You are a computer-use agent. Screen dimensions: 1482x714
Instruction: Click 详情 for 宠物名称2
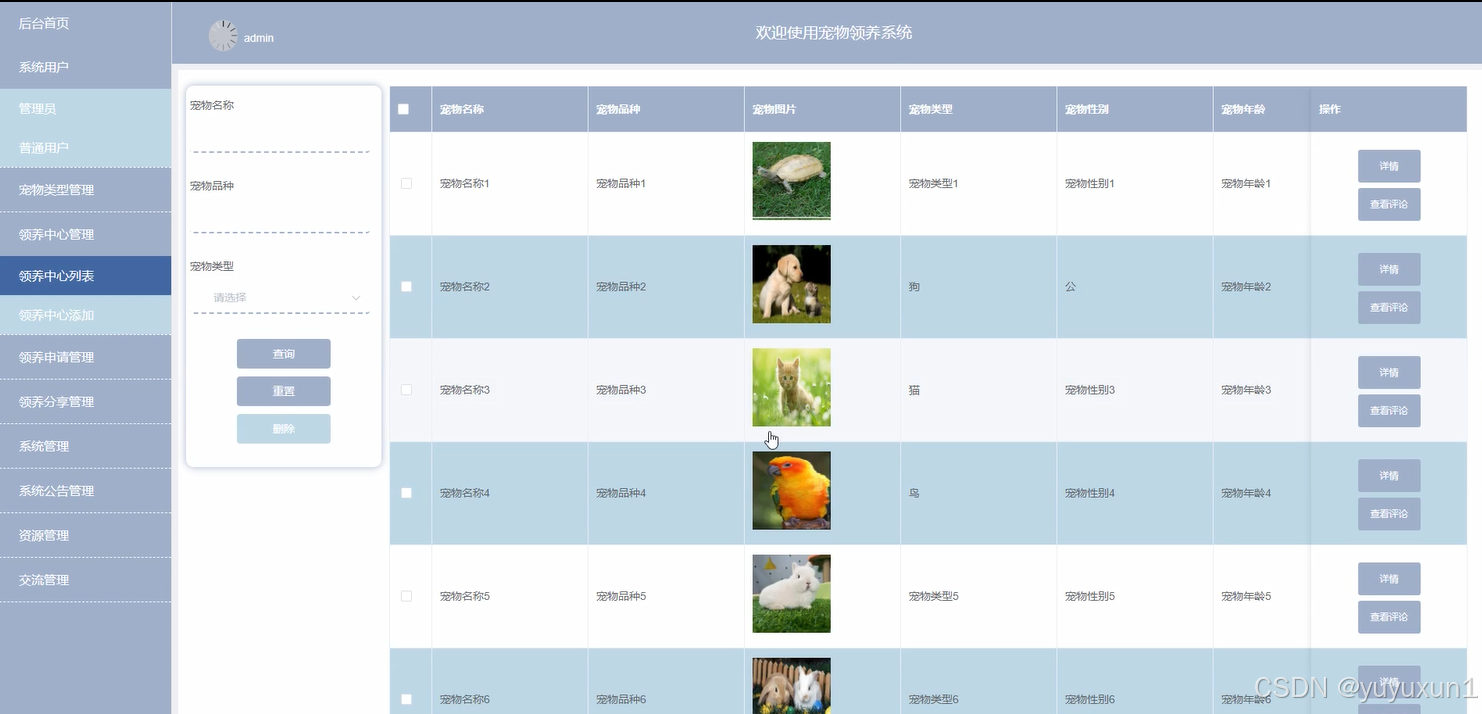coord(1389,269)
